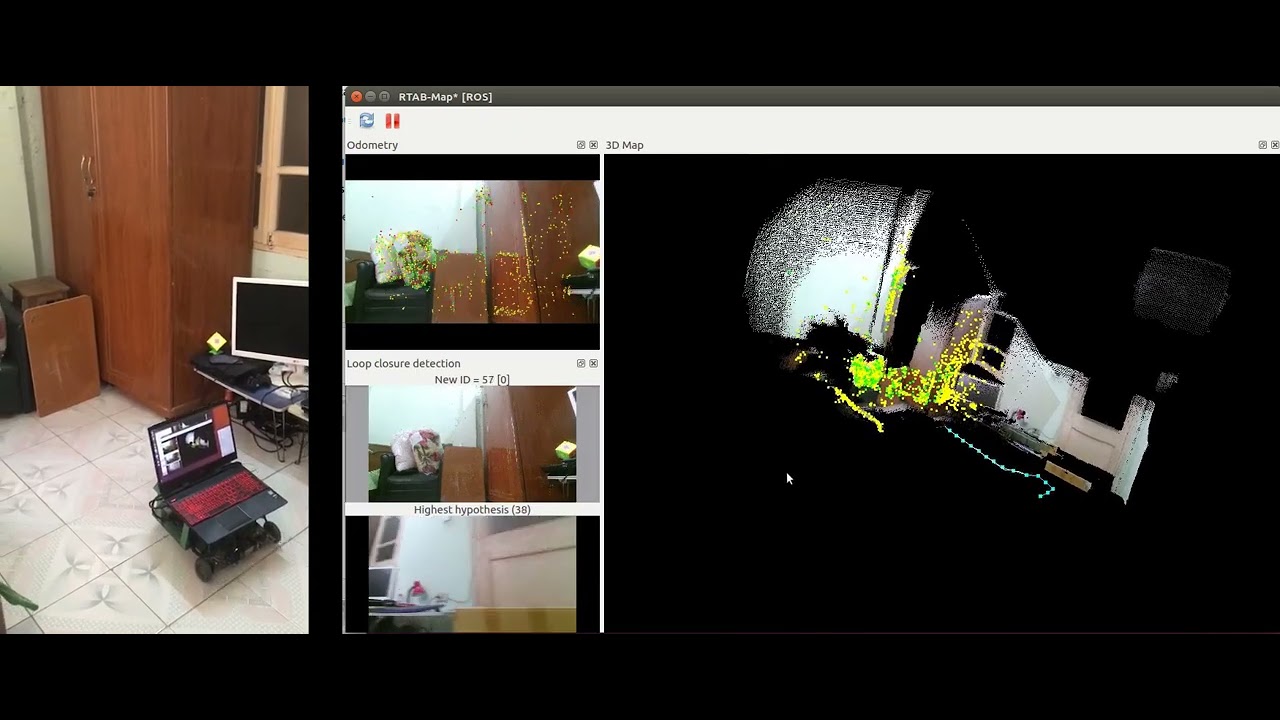
Task: Click the Odometry camera image view
Action: click(472, 251)
